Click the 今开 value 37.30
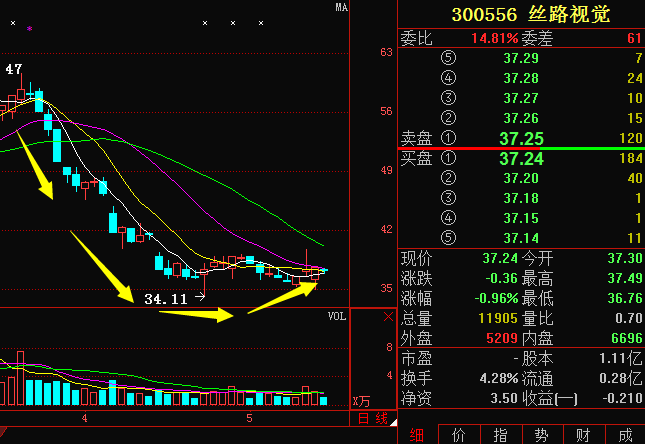Viewport: 645px width, 444px height. [x=625, y=258]
